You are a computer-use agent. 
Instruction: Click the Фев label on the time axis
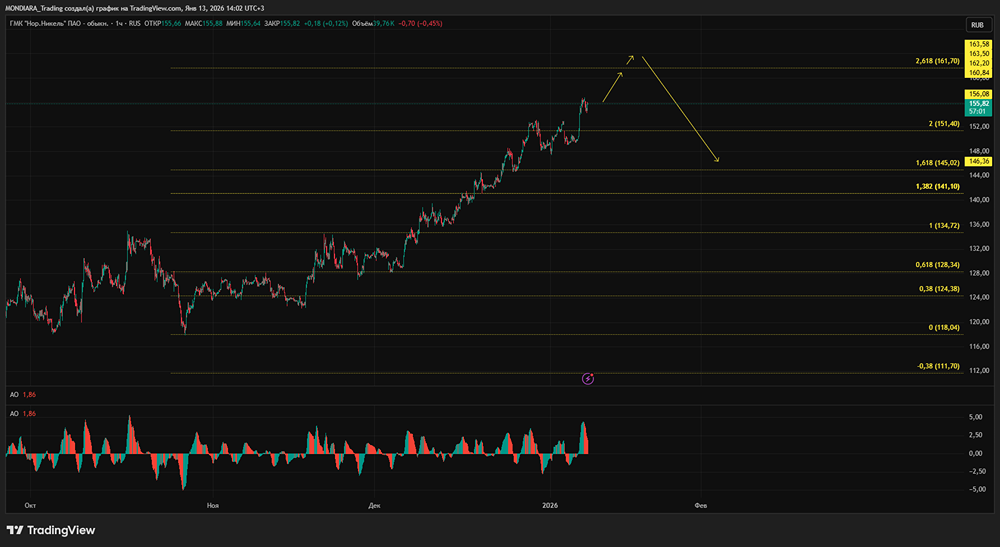(700, 506)
